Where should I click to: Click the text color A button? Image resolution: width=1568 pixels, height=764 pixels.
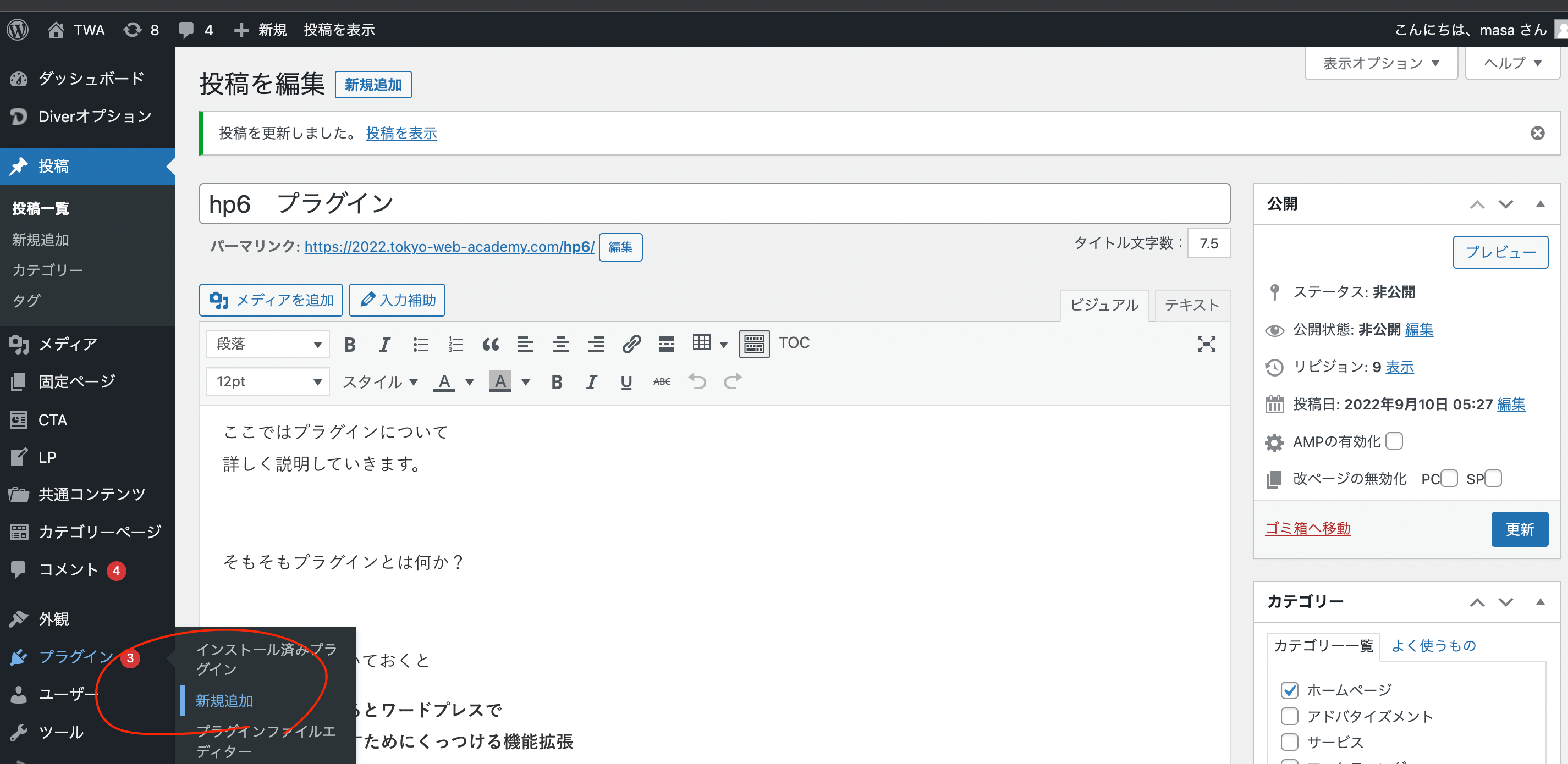point(444,382)
